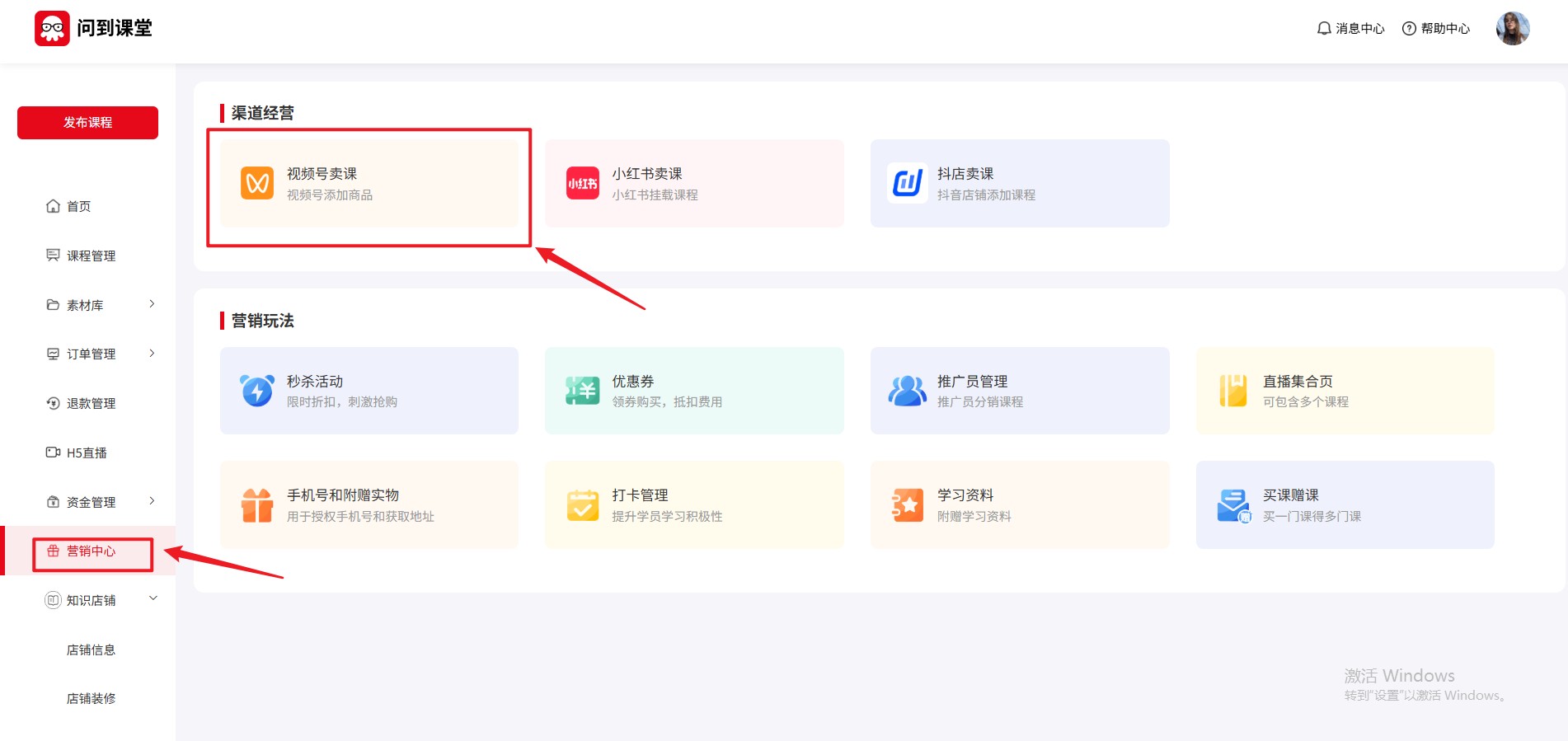The image size is (1568, 741).
Task: Click the 帮助中心 label text
Action: (1445, 28)
